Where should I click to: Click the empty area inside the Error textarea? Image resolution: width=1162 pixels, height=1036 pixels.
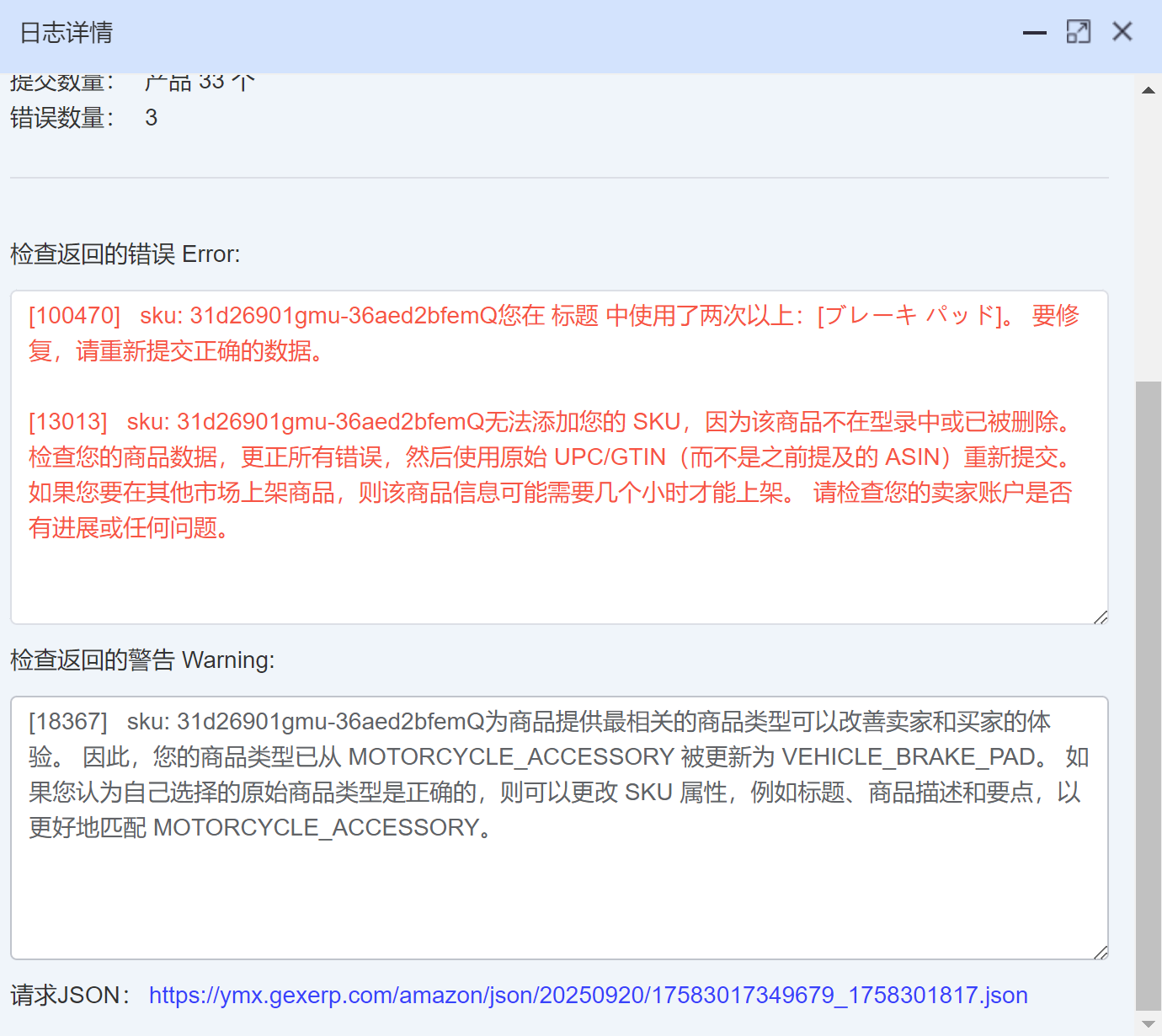click(x=556, y=581)
